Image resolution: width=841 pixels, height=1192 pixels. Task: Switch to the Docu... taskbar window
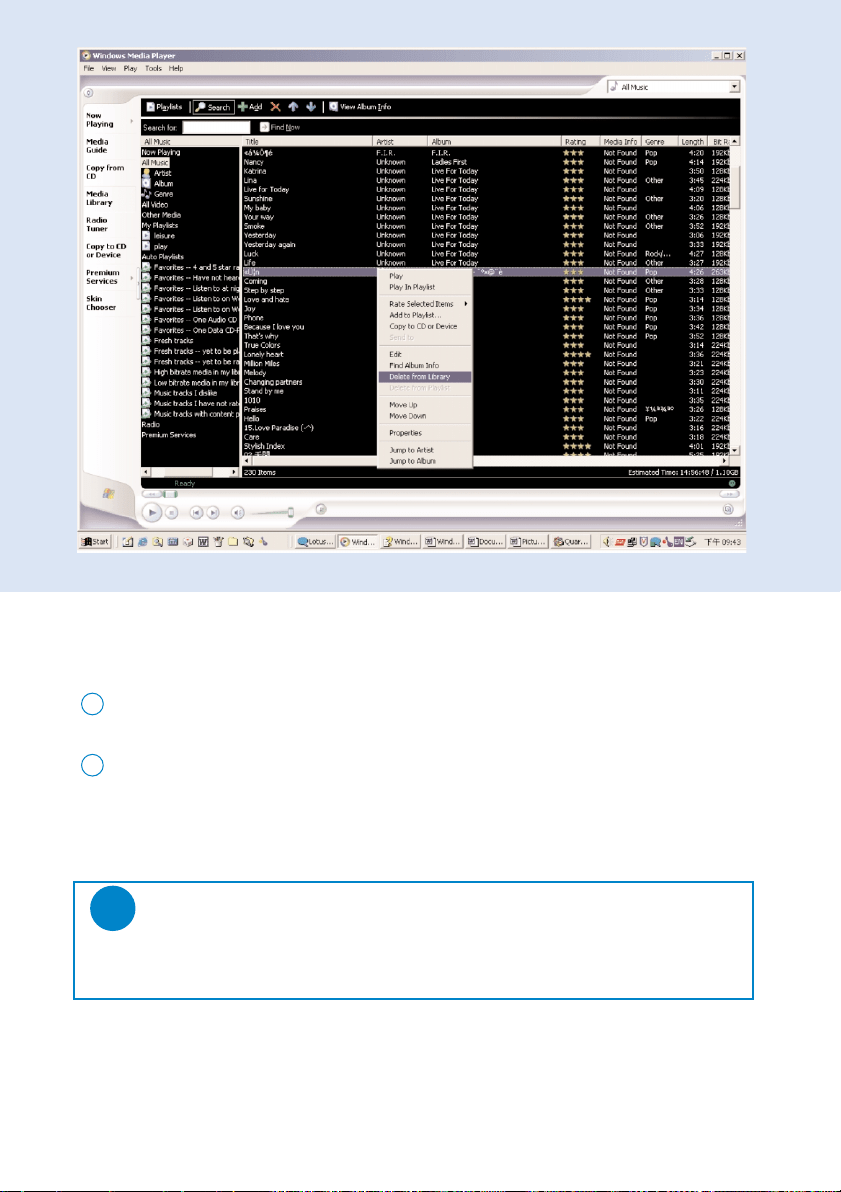point(485,542)
